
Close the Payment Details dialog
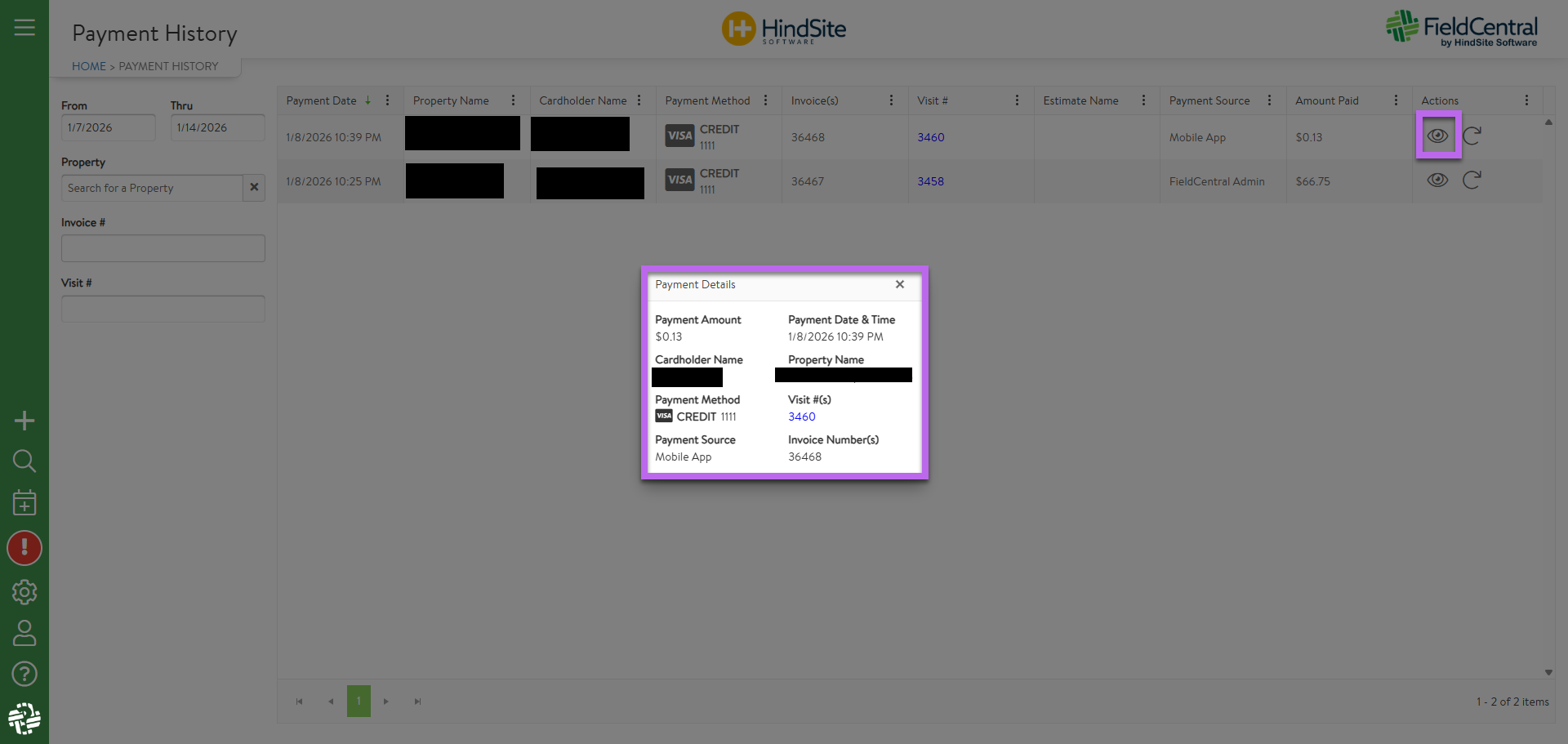pyautogui.click(x=899, y=284)
